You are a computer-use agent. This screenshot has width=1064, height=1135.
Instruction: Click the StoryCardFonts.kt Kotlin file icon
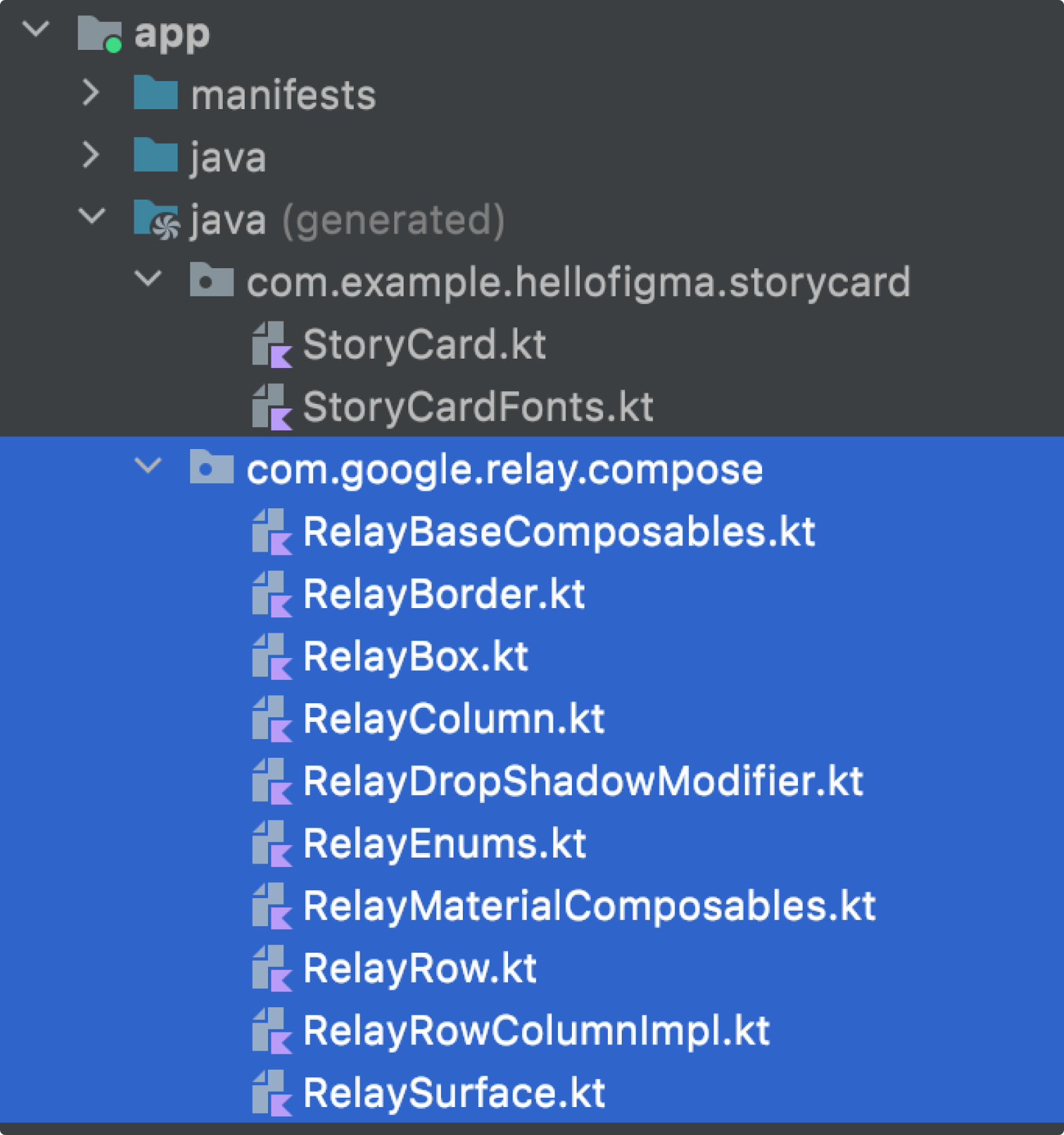coord(272,406)
